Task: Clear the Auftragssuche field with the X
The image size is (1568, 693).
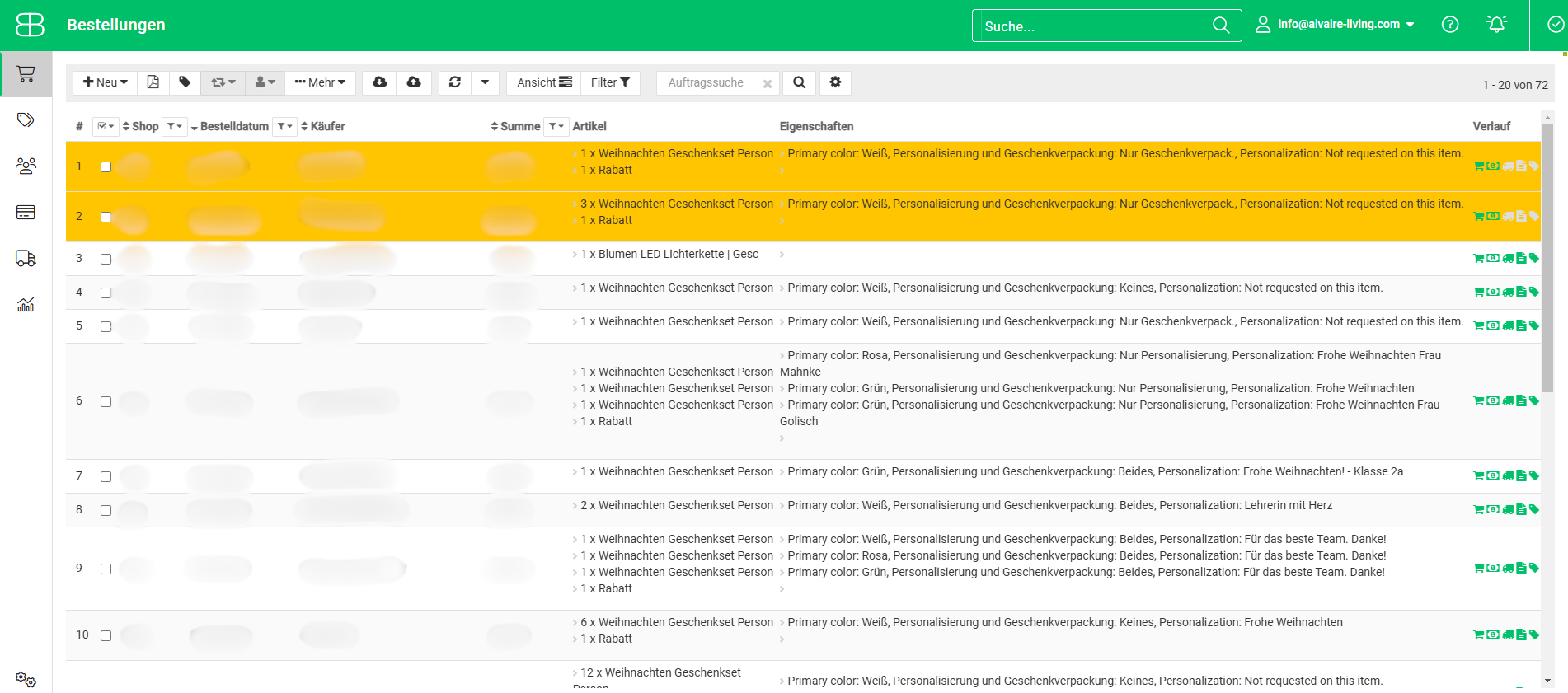Action: click(768, 83)
